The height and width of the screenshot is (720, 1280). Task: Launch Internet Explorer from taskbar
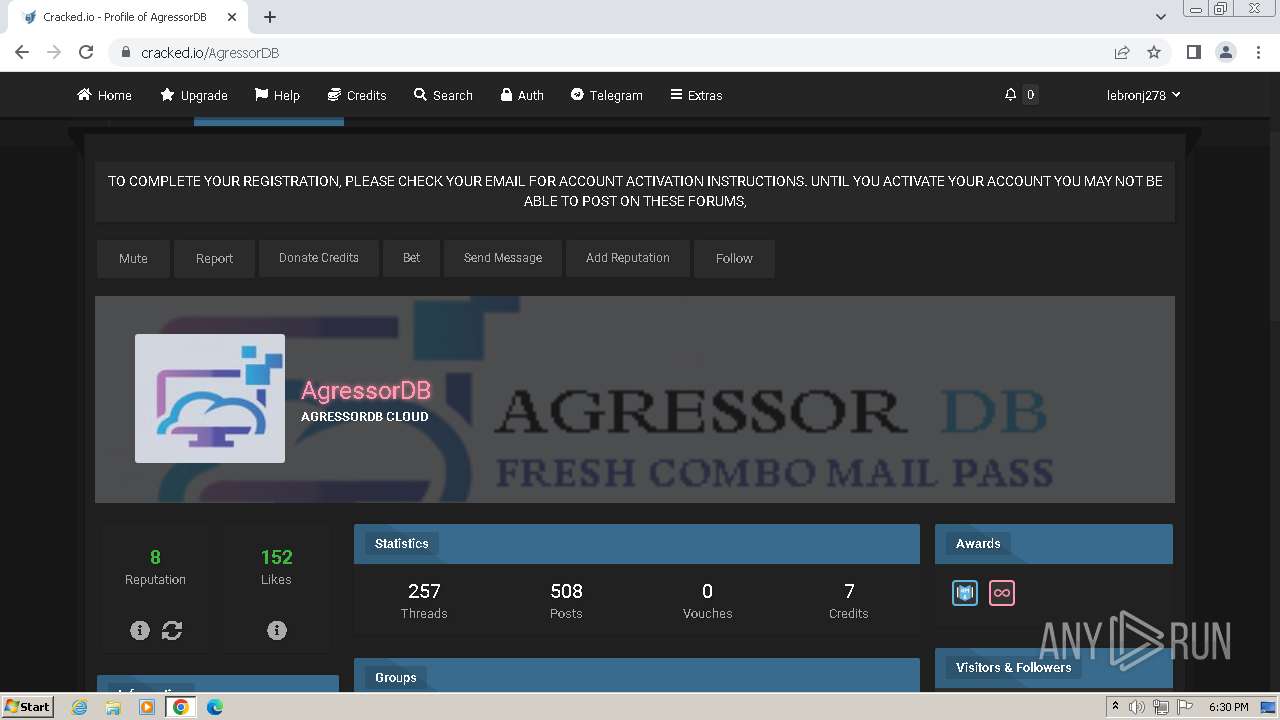click(80, 707)
